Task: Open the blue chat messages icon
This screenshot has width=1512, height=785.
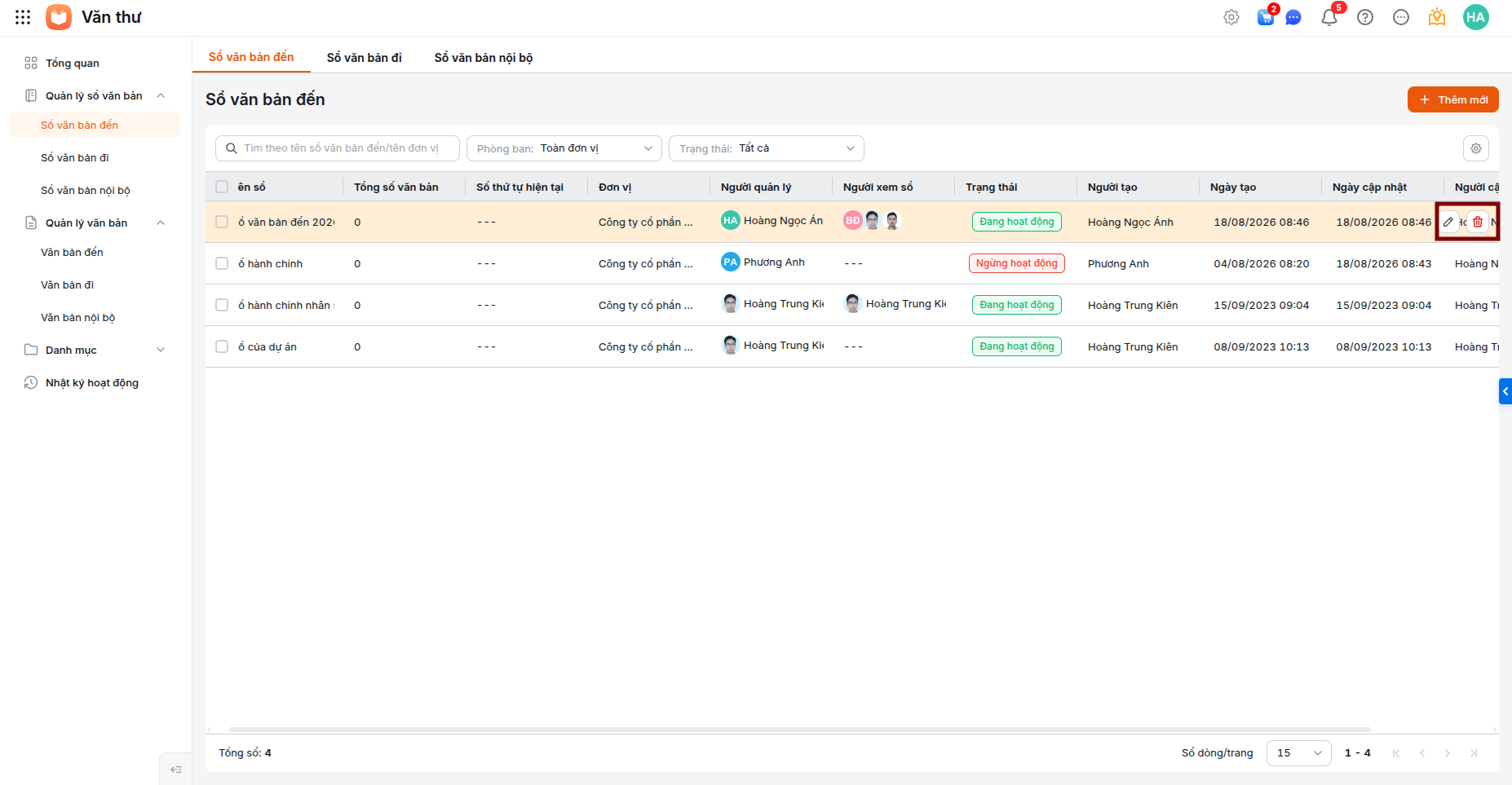Action: (1293, 17)
